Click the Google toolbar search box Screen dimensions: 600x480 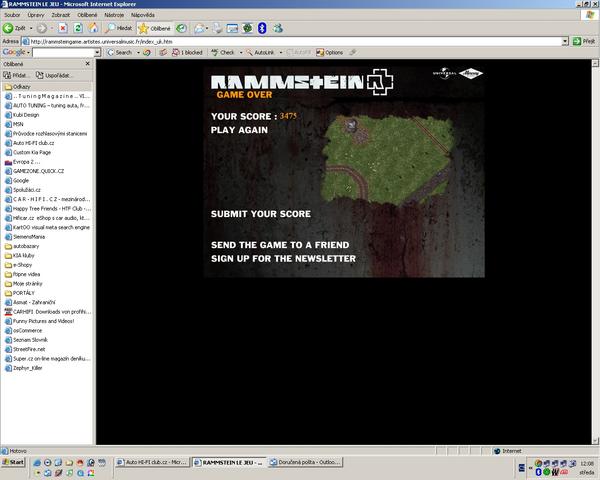point(63,52)
